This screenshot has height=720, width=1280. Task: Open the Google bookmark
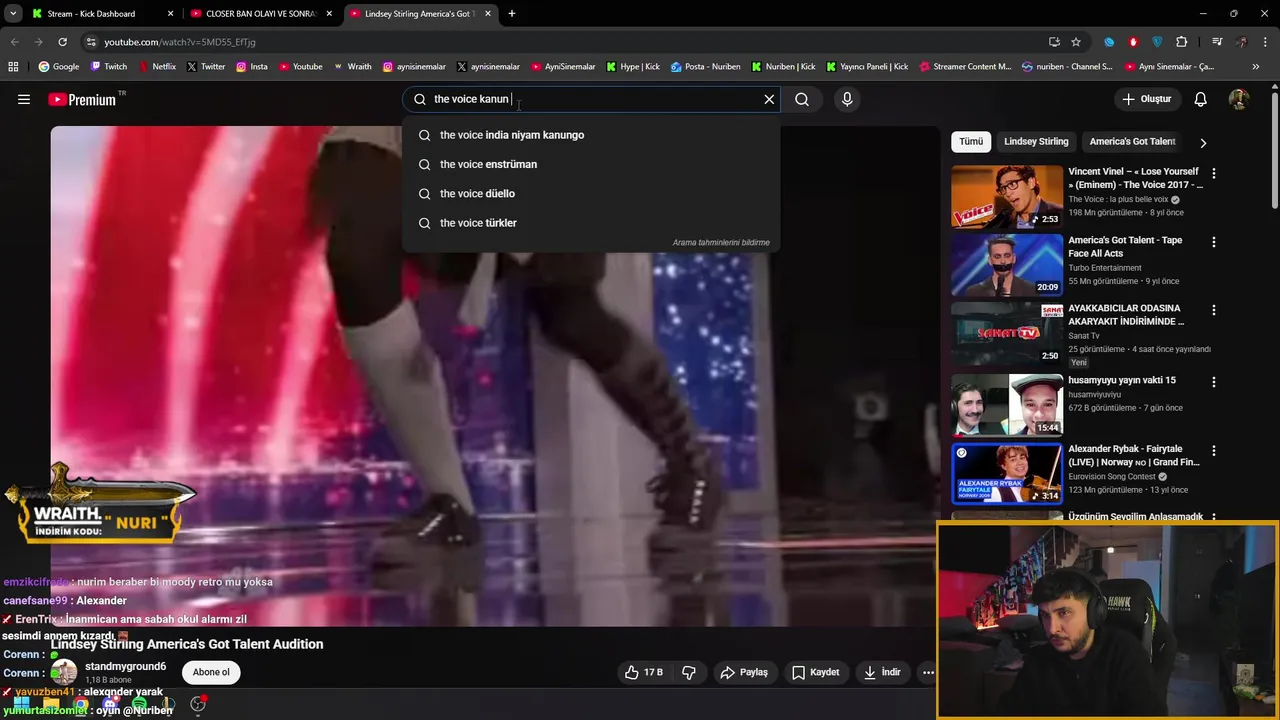[x=59, y=67]
